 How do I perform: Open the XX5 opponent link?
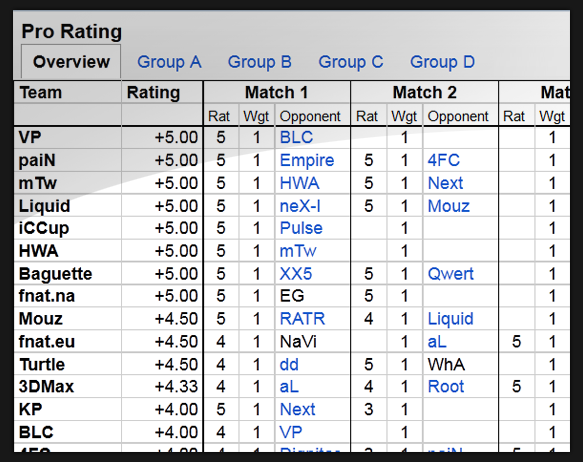(x=296, y=274)
